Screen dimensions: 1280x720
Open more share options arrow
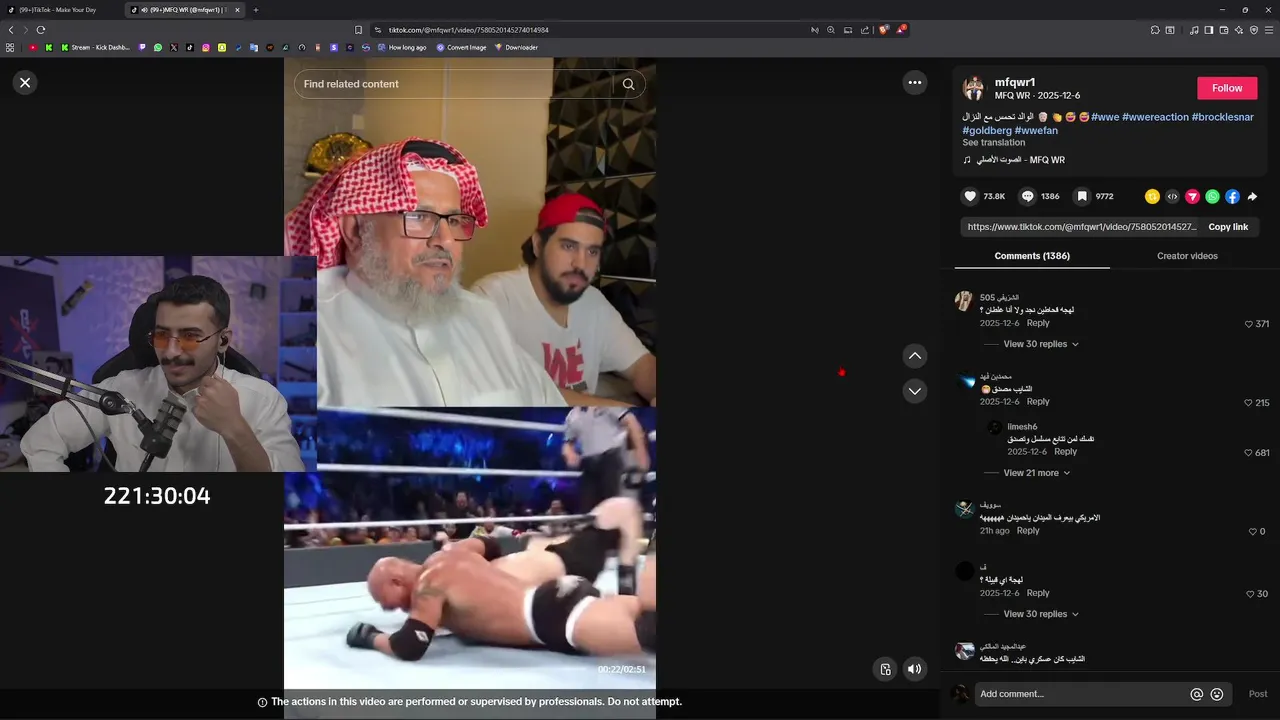coord(1252,197)
